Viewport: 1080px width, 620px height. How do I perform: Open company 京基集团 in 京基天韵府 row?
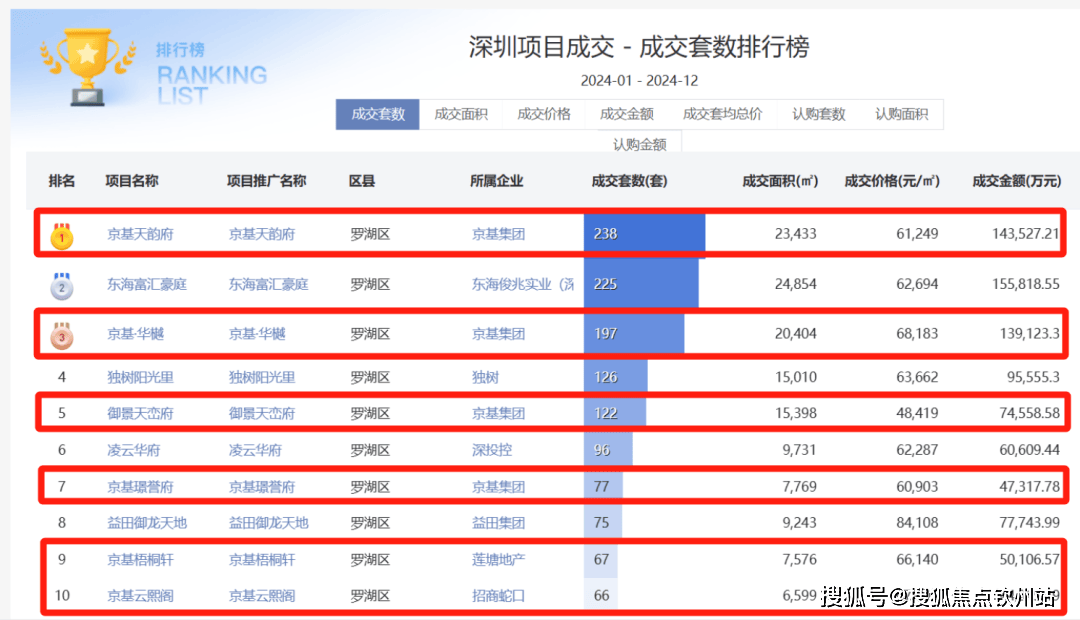coord(499,234)
